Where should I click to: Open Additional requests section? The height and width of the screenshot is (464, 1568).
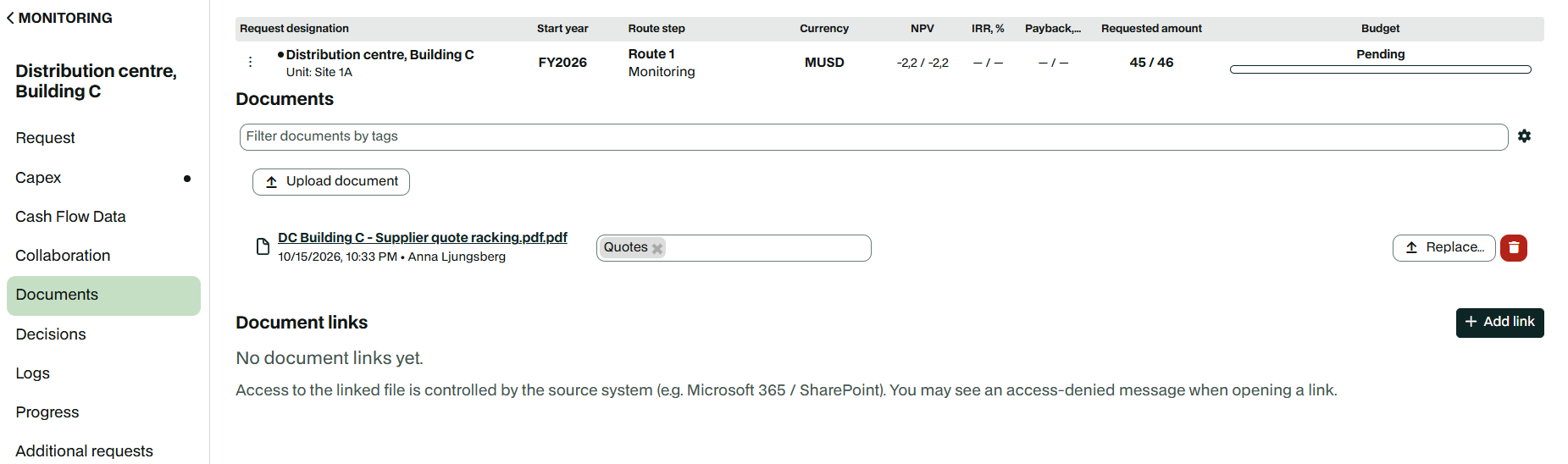click(85, 451)
